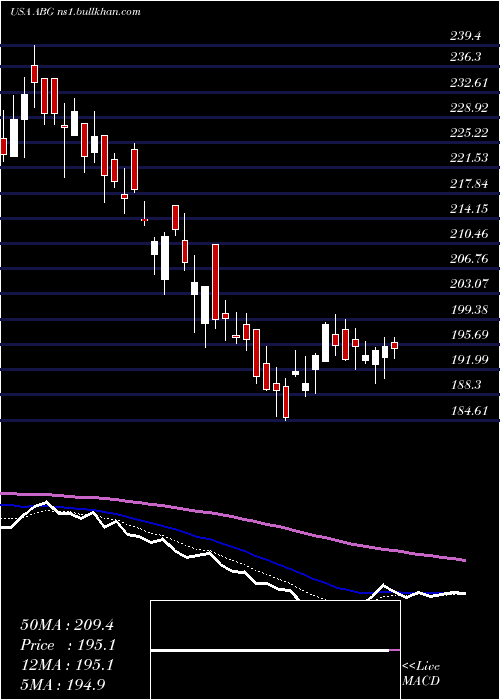
Task: Select the 203.07 price axis value
Action: 468,283
